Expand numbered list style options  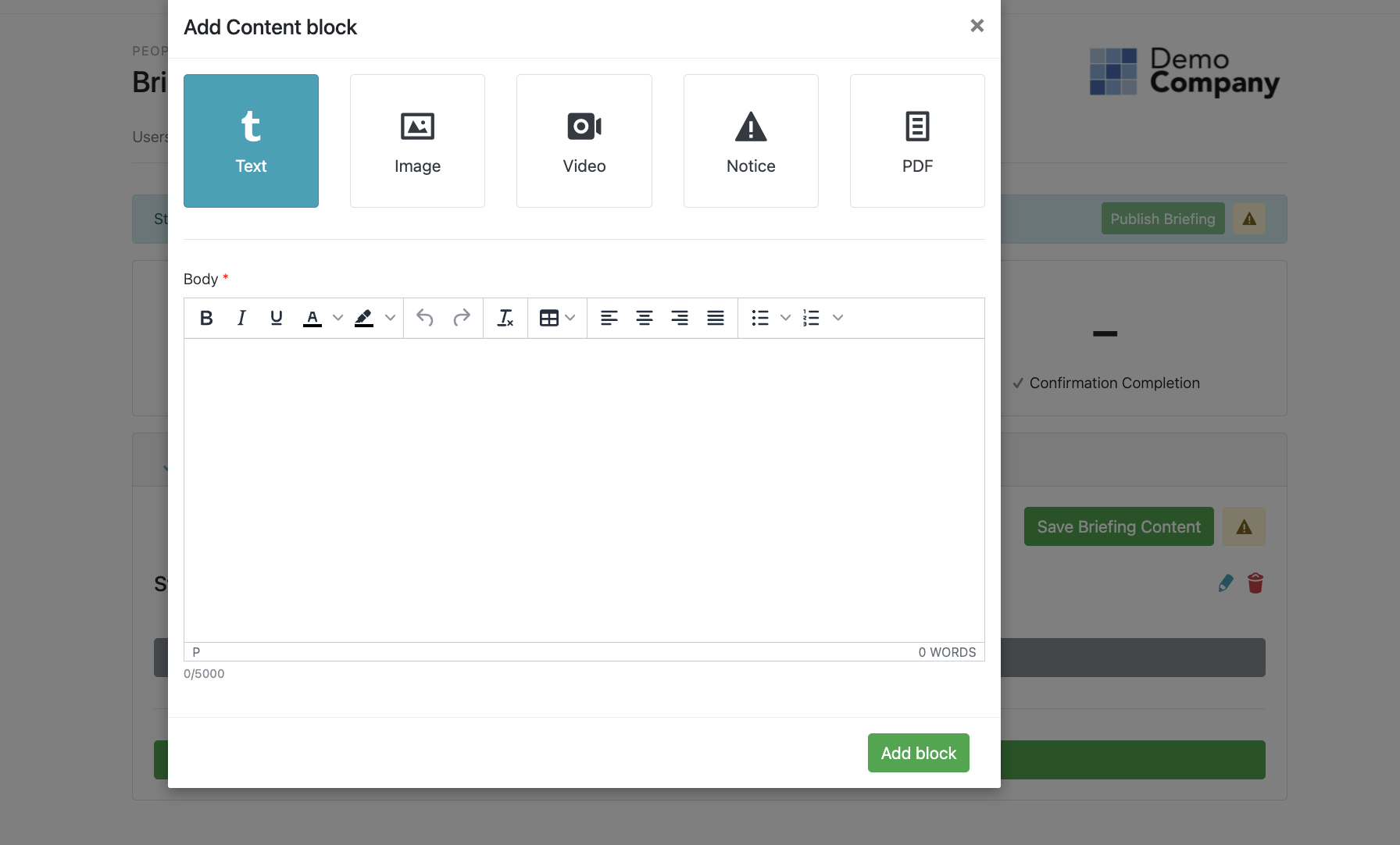(837, 318)
